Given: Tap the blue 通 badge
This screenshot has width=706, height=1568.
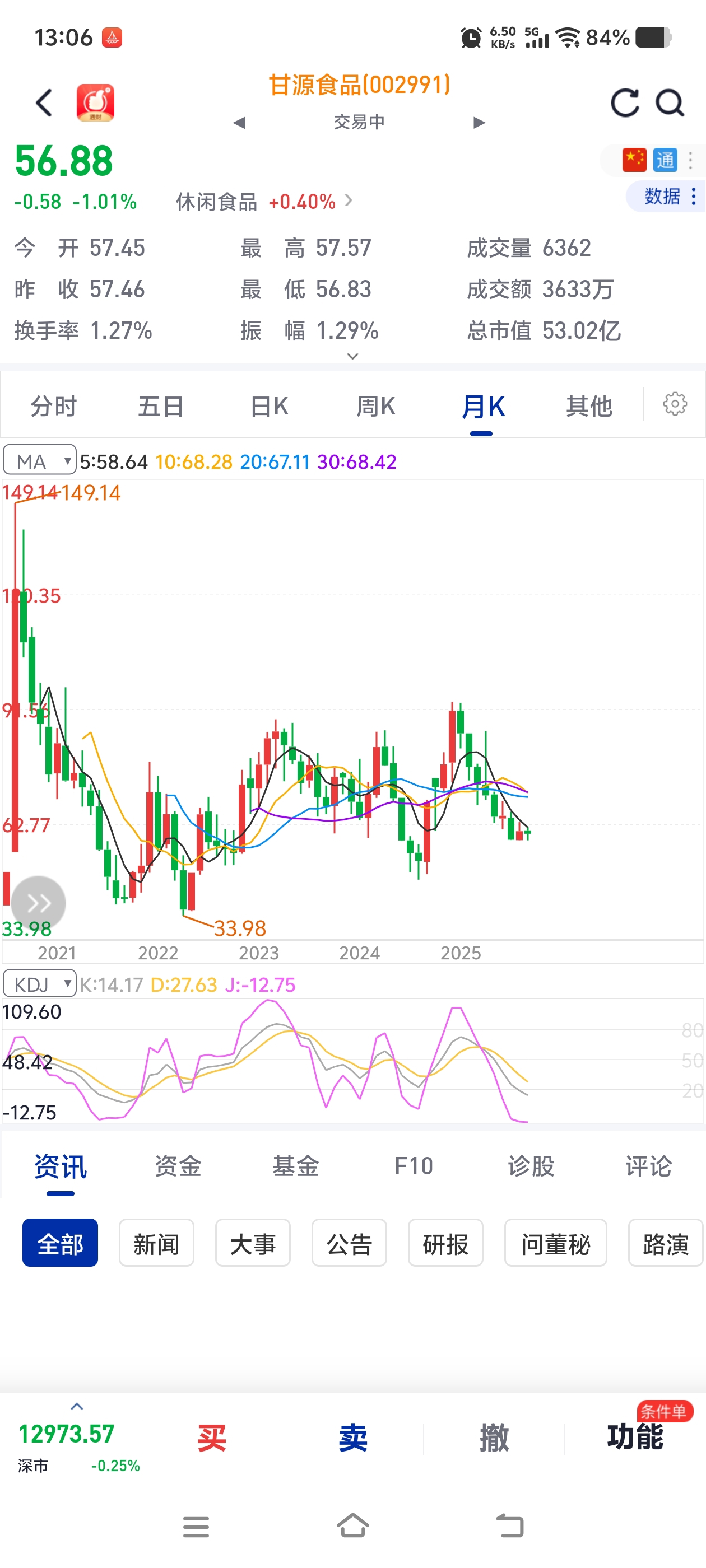Looking at the screenshot, I should tap(665, 160).
